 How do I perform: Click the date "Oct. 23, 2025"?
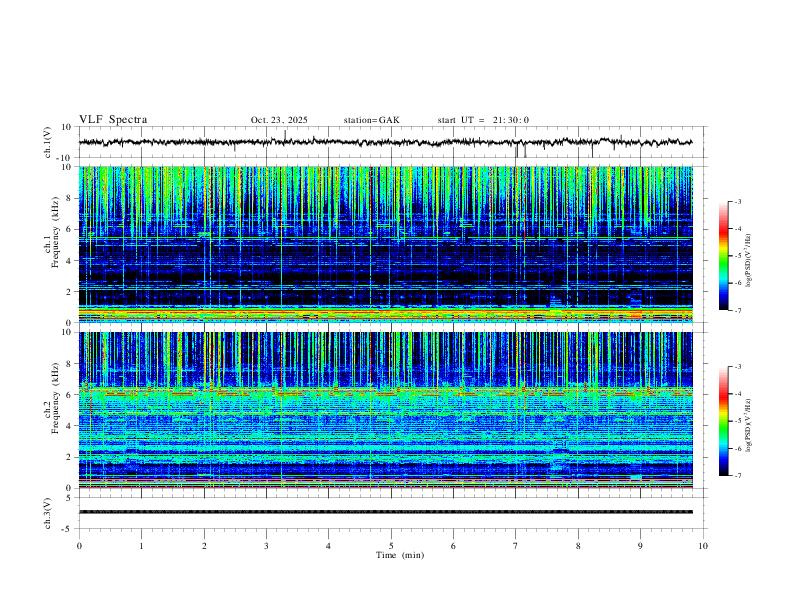pyautogui.click(x=279, y=120)
